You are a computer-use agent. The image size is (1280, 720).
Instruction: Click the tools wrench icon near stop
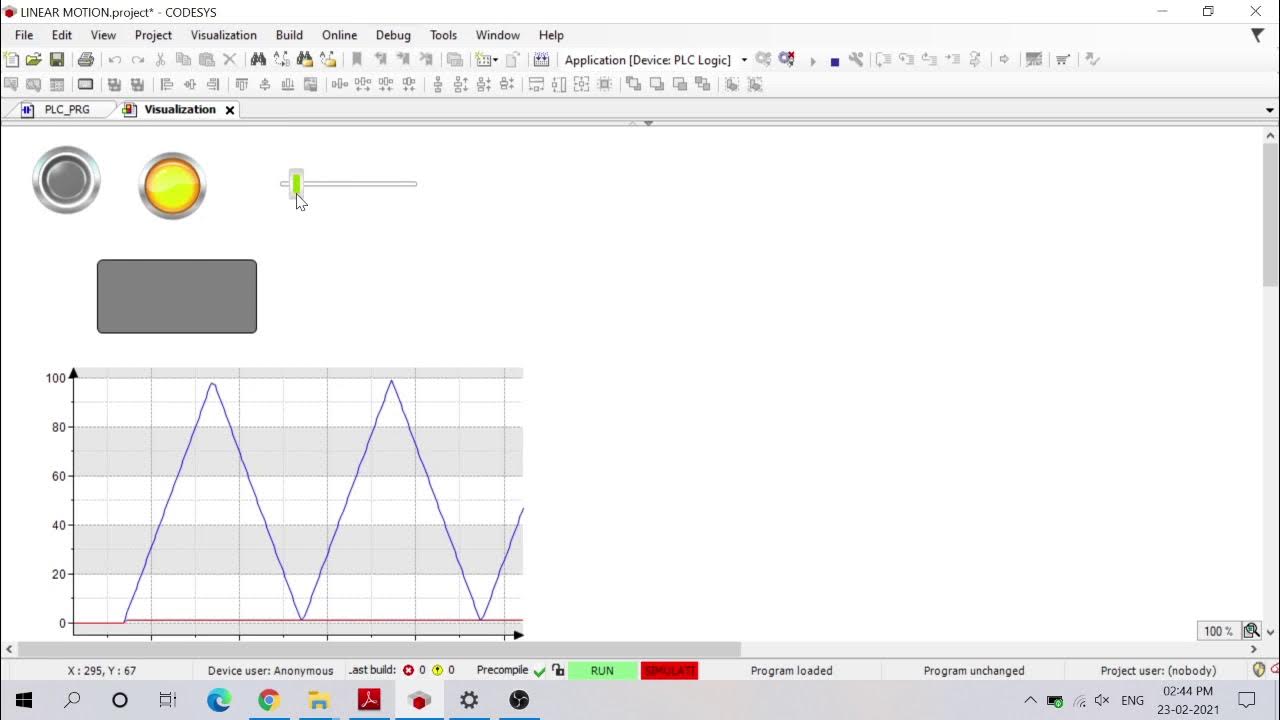(x=856, y=60)
